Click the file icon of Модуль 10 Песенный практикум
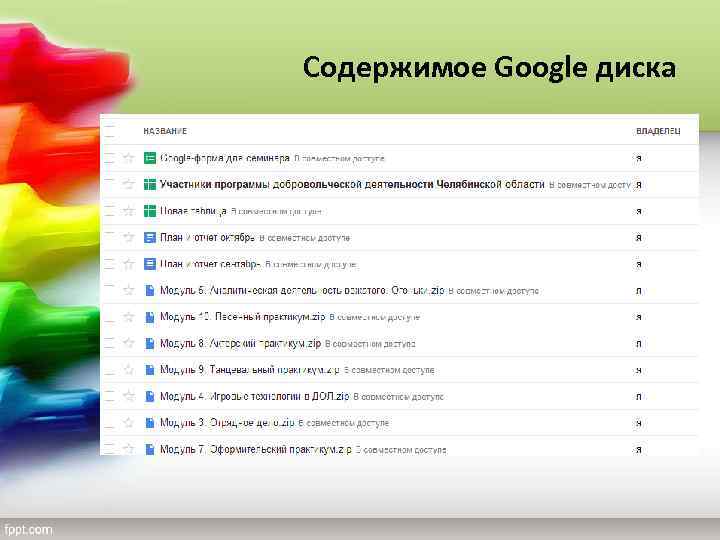Image resolution: width=720 pixels, height=540 pixels. [x=150, y=317]
